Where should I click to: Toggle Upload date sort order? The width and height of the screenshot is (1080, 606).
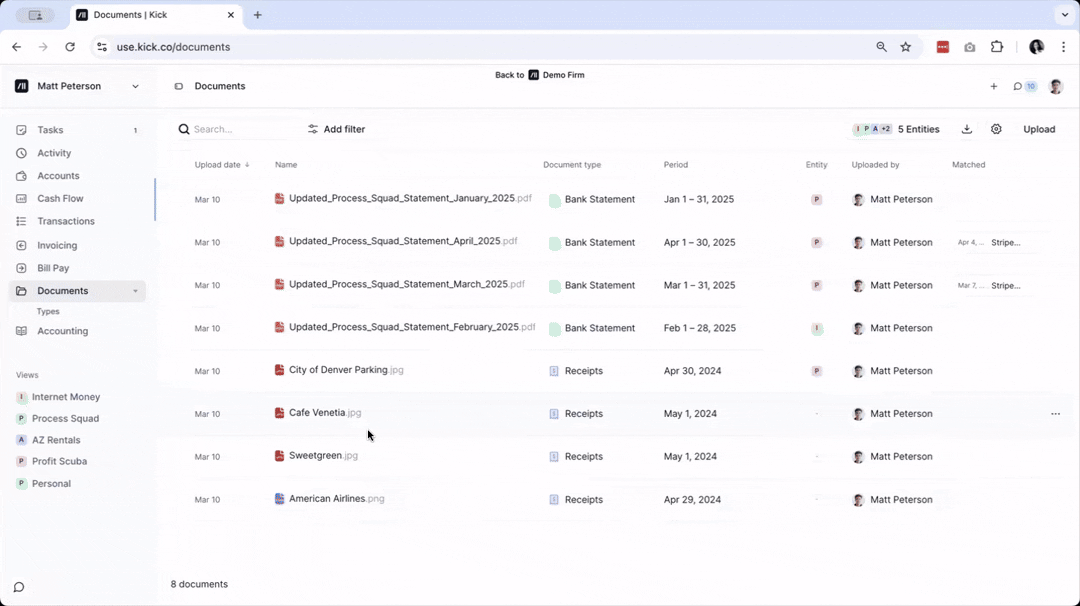[221, 164]
